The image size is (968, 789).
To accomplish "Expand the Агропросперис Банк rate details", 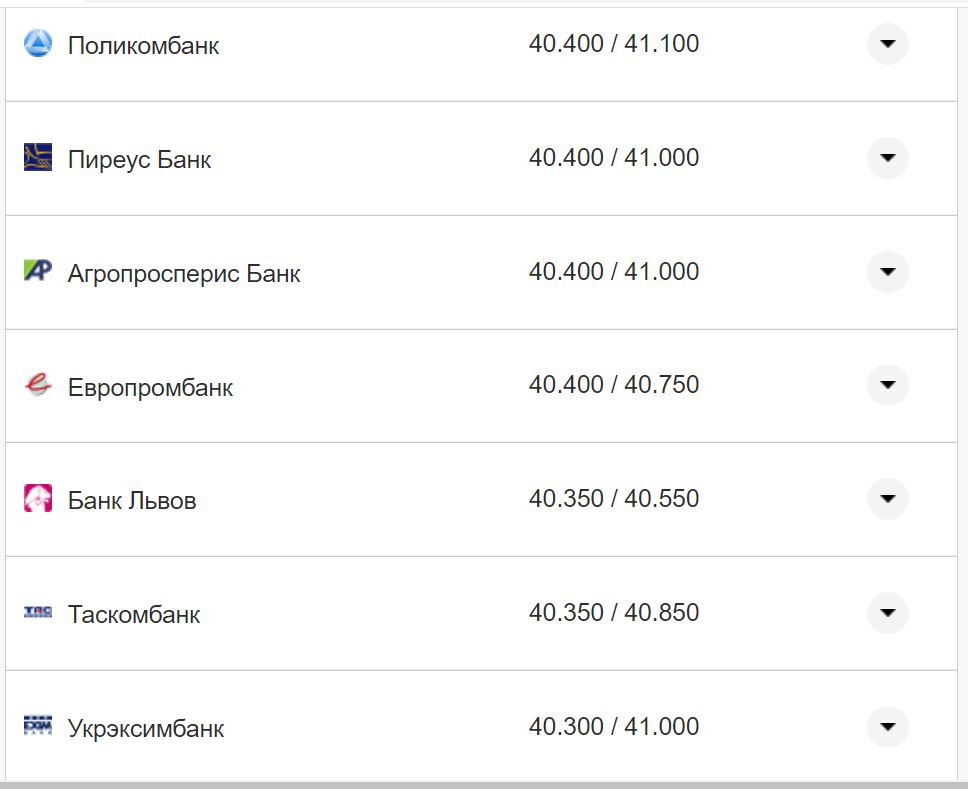I will tap(887, 271).
